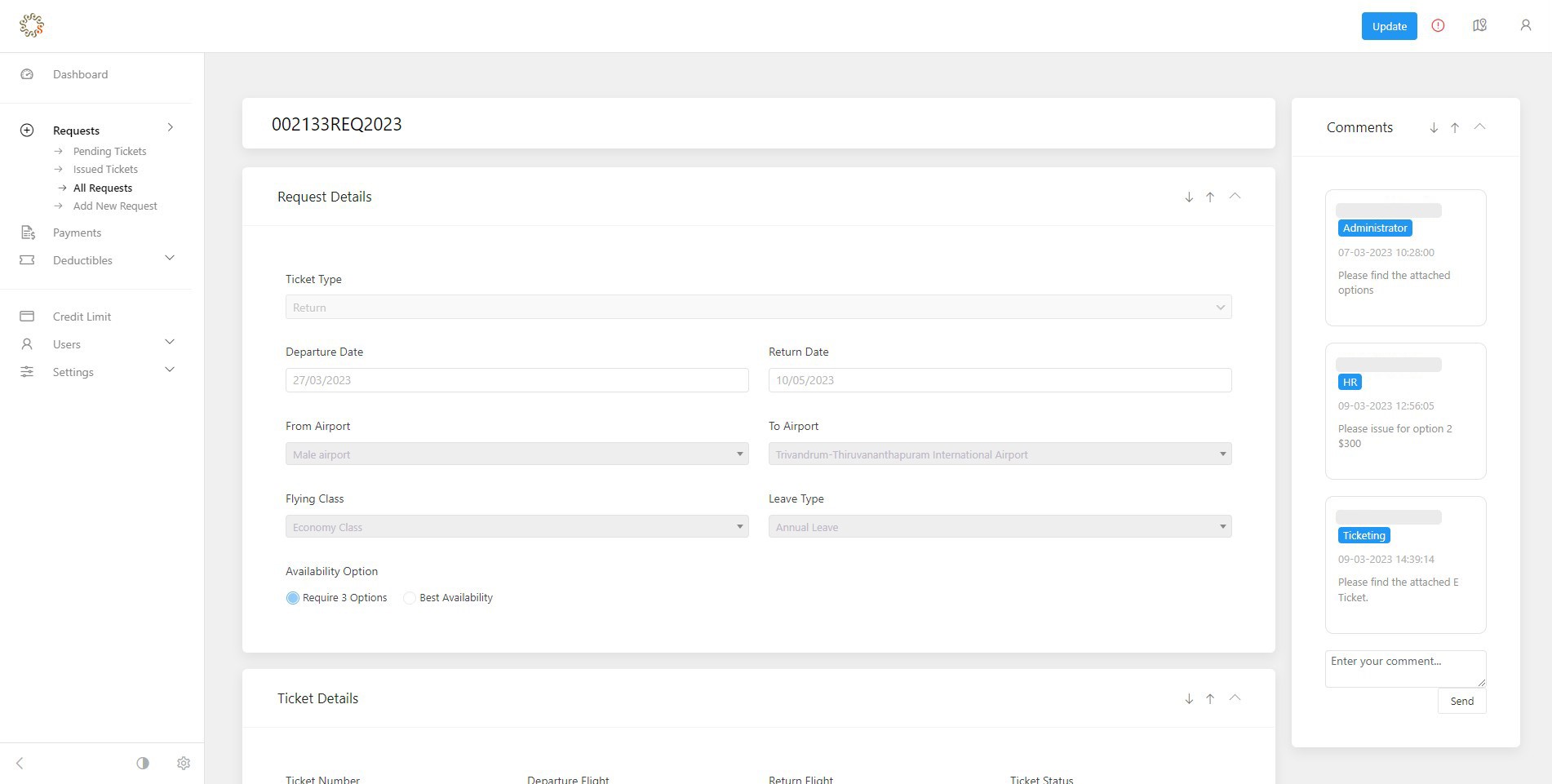1552x784 pixels.
Task: Move Comments panel up
Action: (x=1455, y=128)
